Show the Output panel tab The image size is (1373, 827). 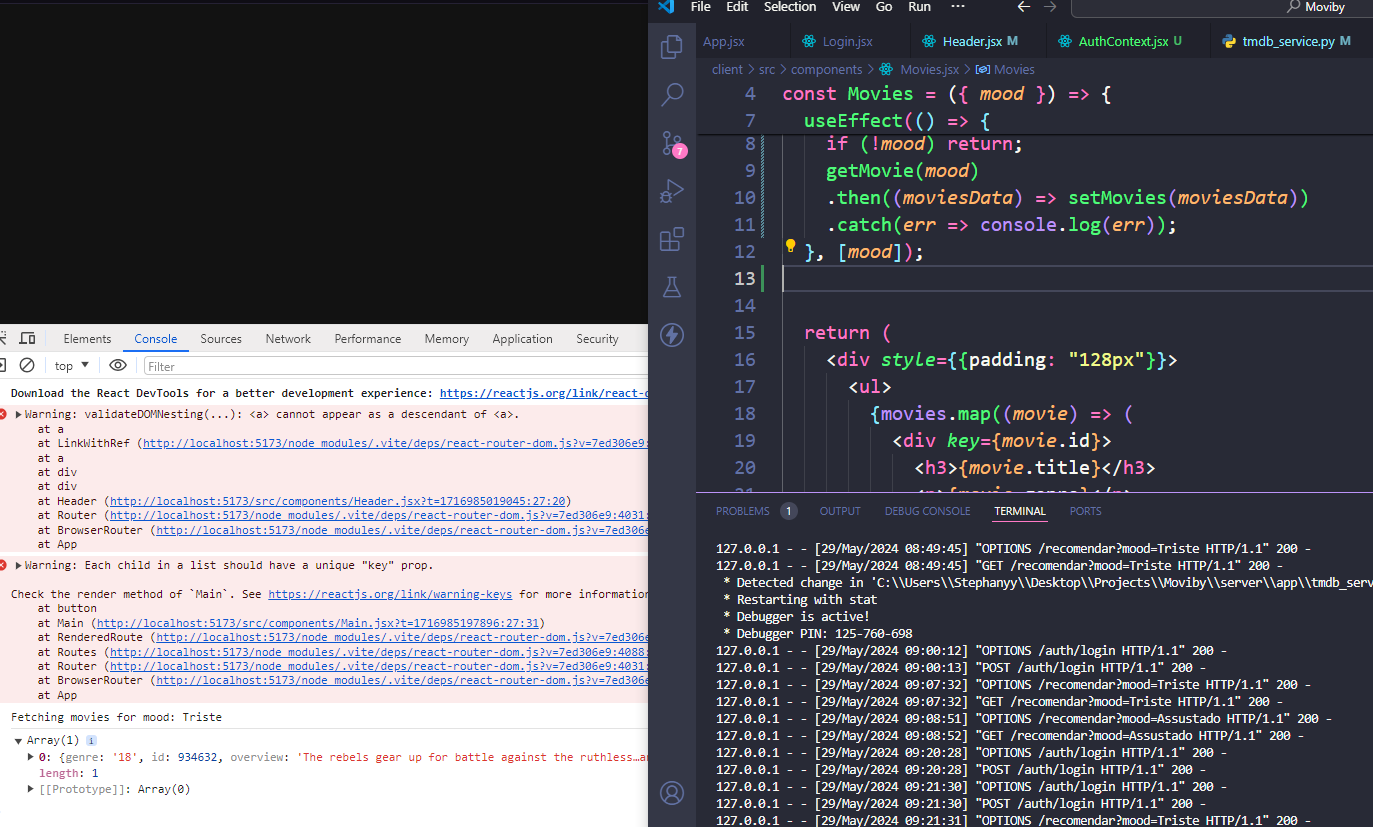(x=840, y=511)
